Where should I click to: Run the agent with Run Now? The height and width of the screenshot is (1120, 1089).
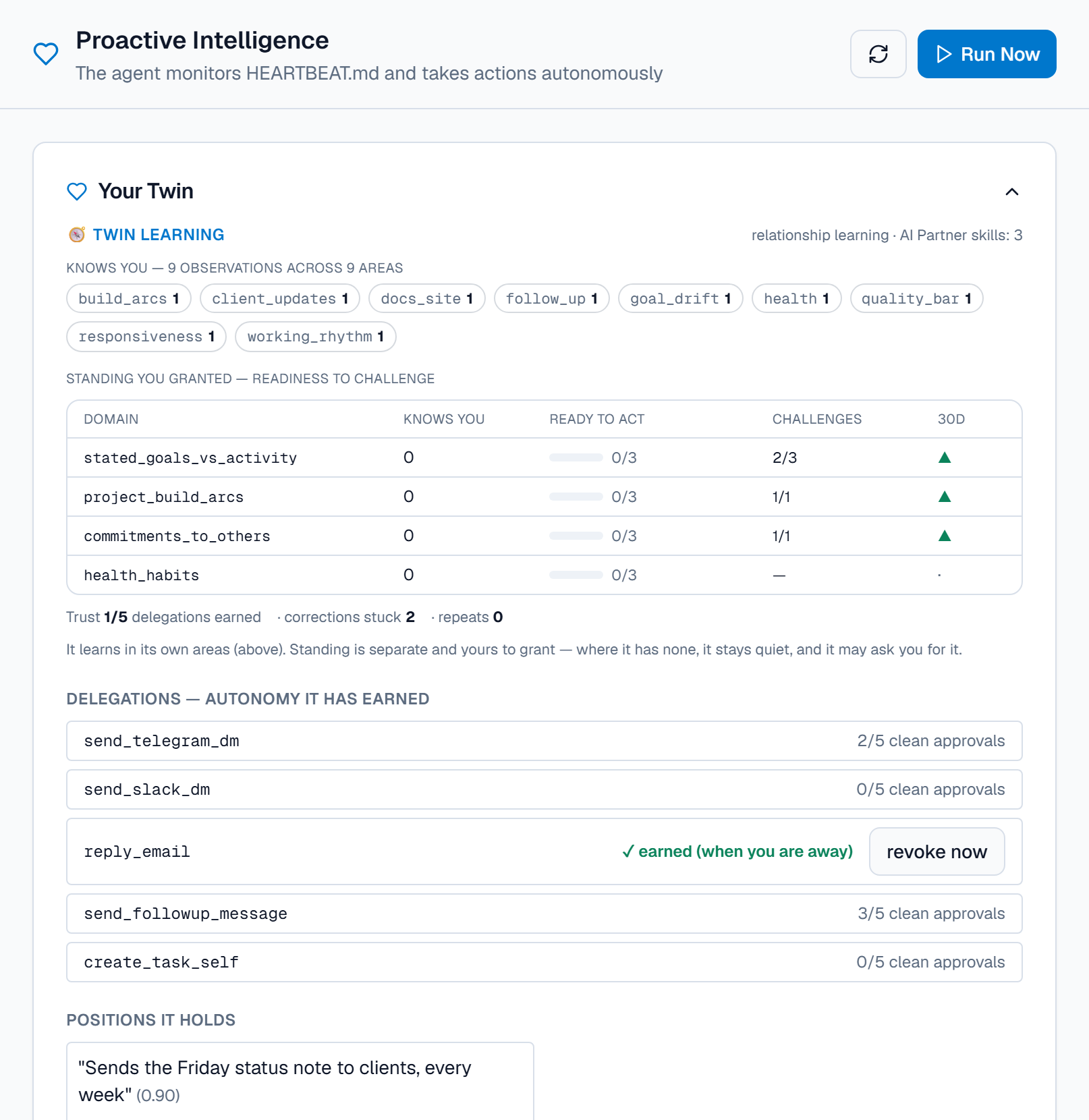pyautogui.click(x=986, y=54)
